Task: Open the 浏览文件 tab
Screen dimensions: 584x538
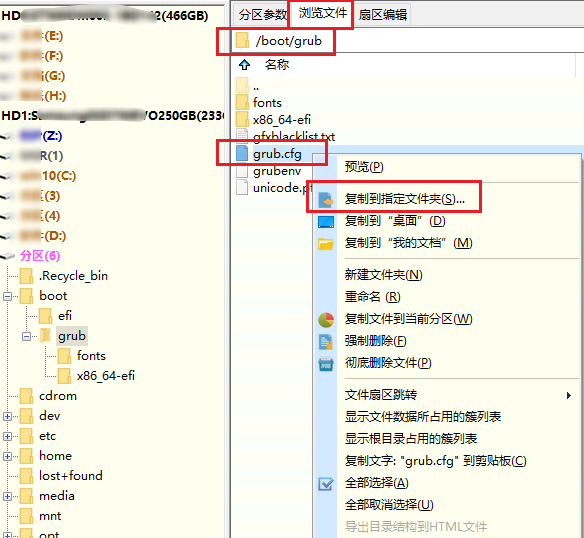Action: [322, 13]
